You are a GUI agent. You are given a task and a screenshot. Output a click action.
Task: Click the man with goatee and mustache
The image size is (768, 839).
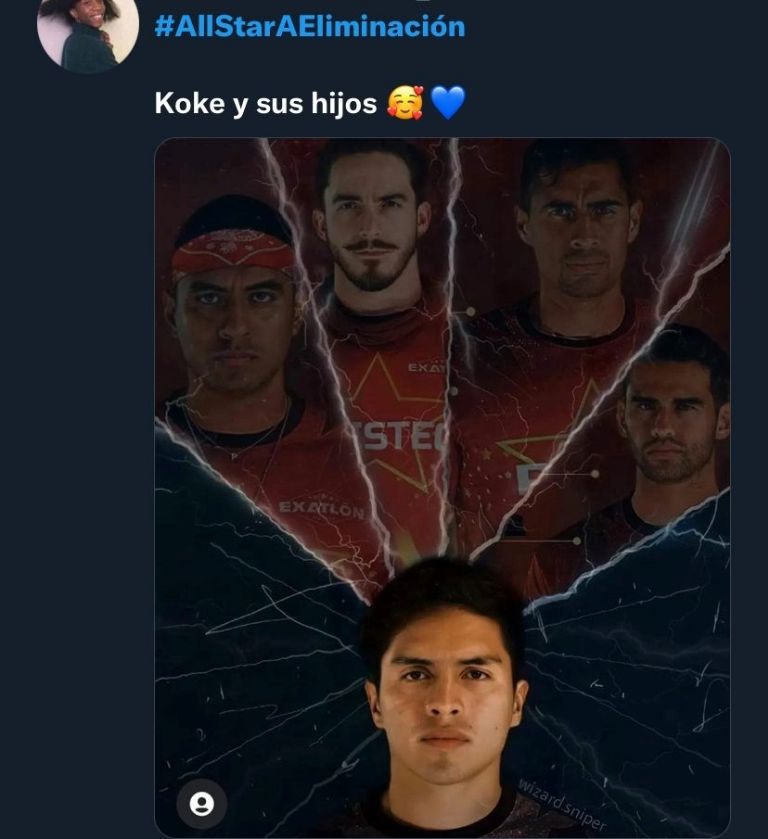coord(373,230)
